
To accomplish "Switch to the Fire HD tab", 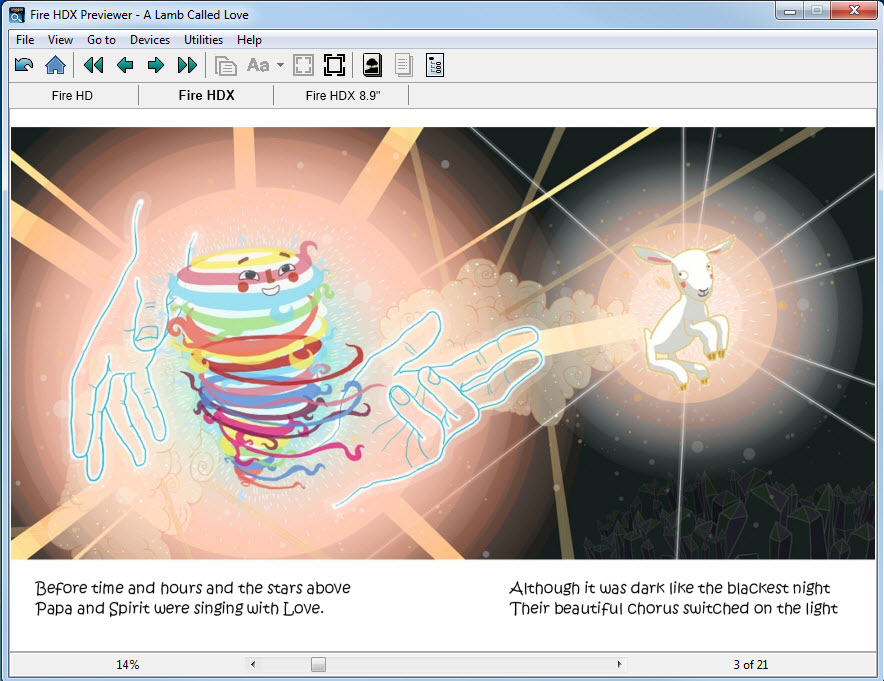I will 72,96.
